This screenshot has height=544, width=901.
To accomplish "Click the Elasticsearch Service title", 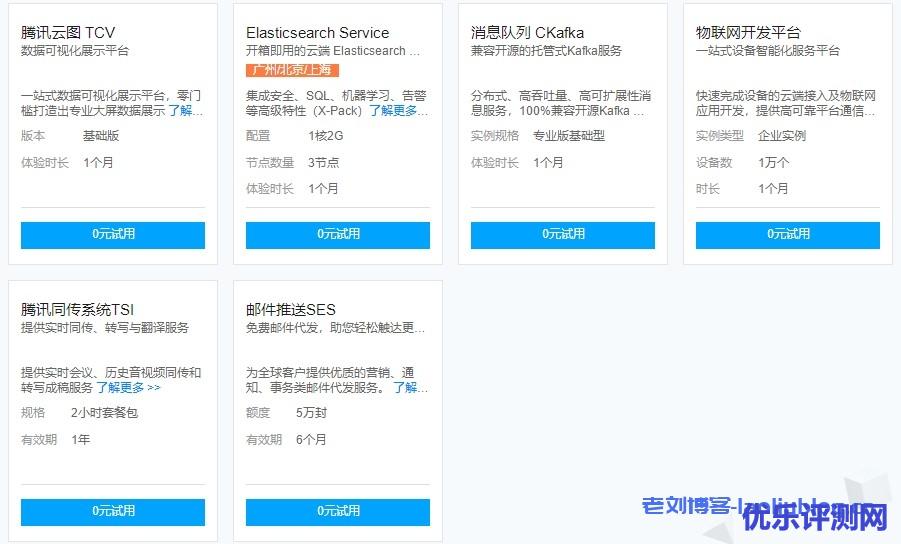I will point(317,33).
